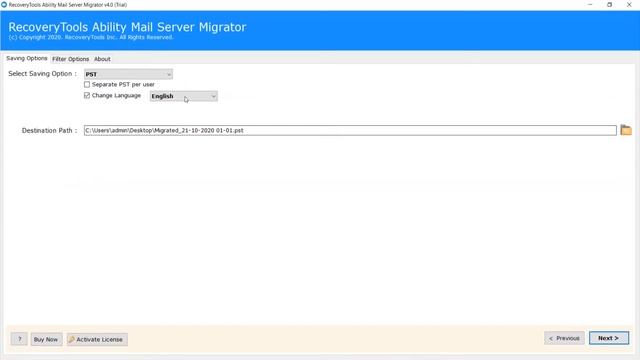Restore down the application window
Image resolution: width=640 pixels, height=360 pixels.
(x=609, y=5)
